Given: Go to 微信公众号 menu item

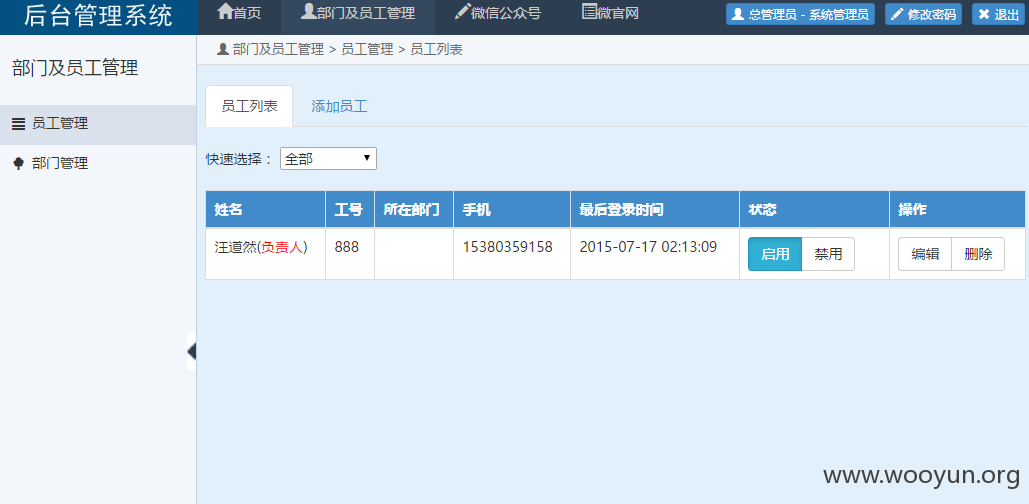Looking at the screenshot, I should (497, 13).
